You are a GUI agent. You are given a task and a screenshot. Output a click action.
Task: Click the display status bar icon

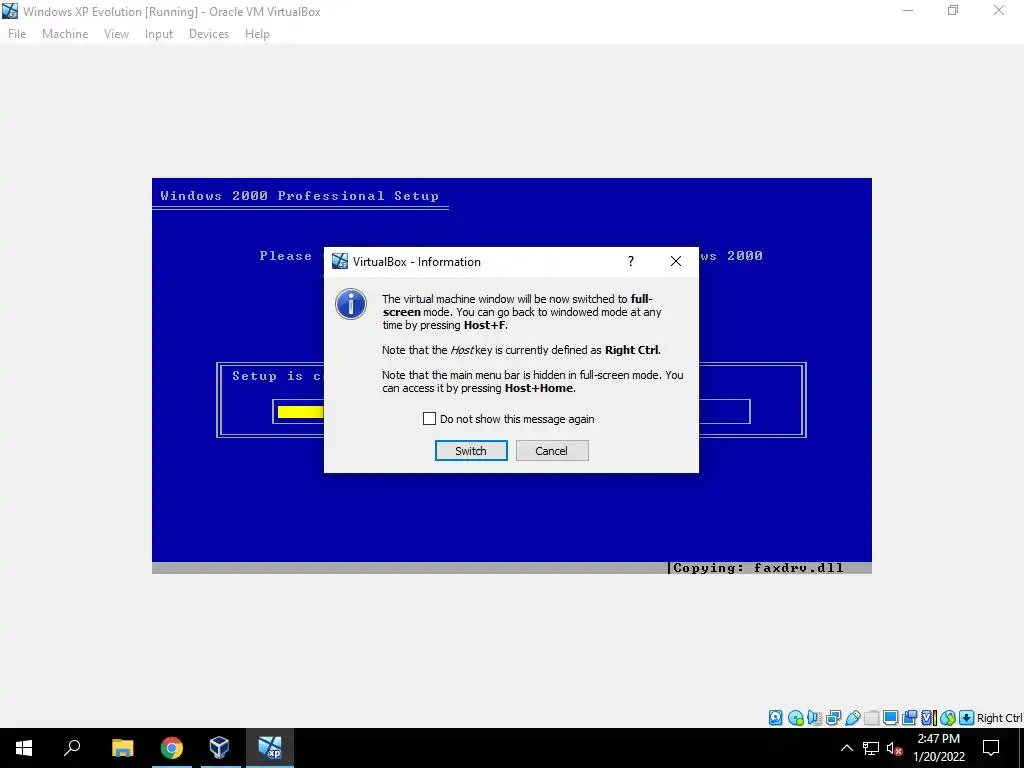tap(890, 718)
